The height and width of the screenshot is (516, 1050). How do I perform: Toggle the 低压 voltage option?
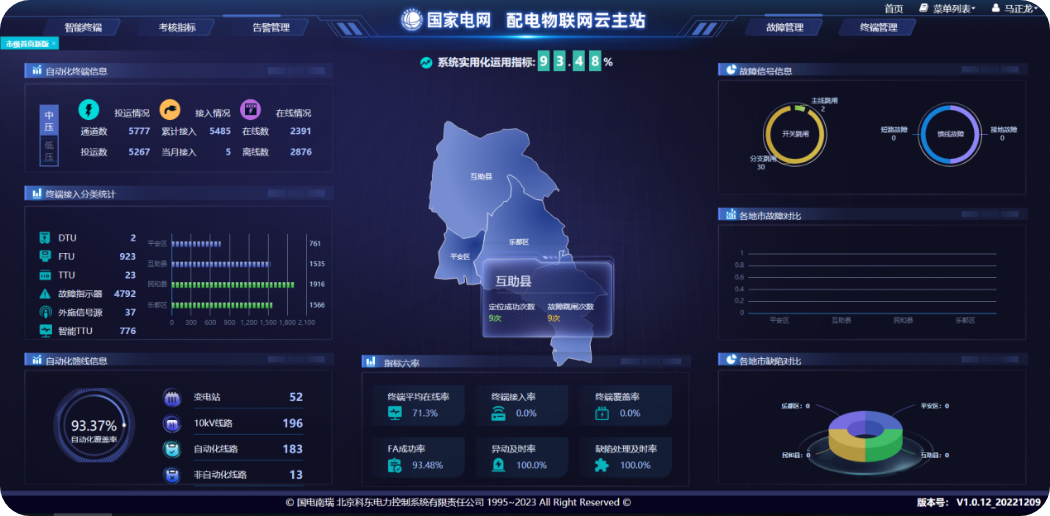tap(50, 151)
